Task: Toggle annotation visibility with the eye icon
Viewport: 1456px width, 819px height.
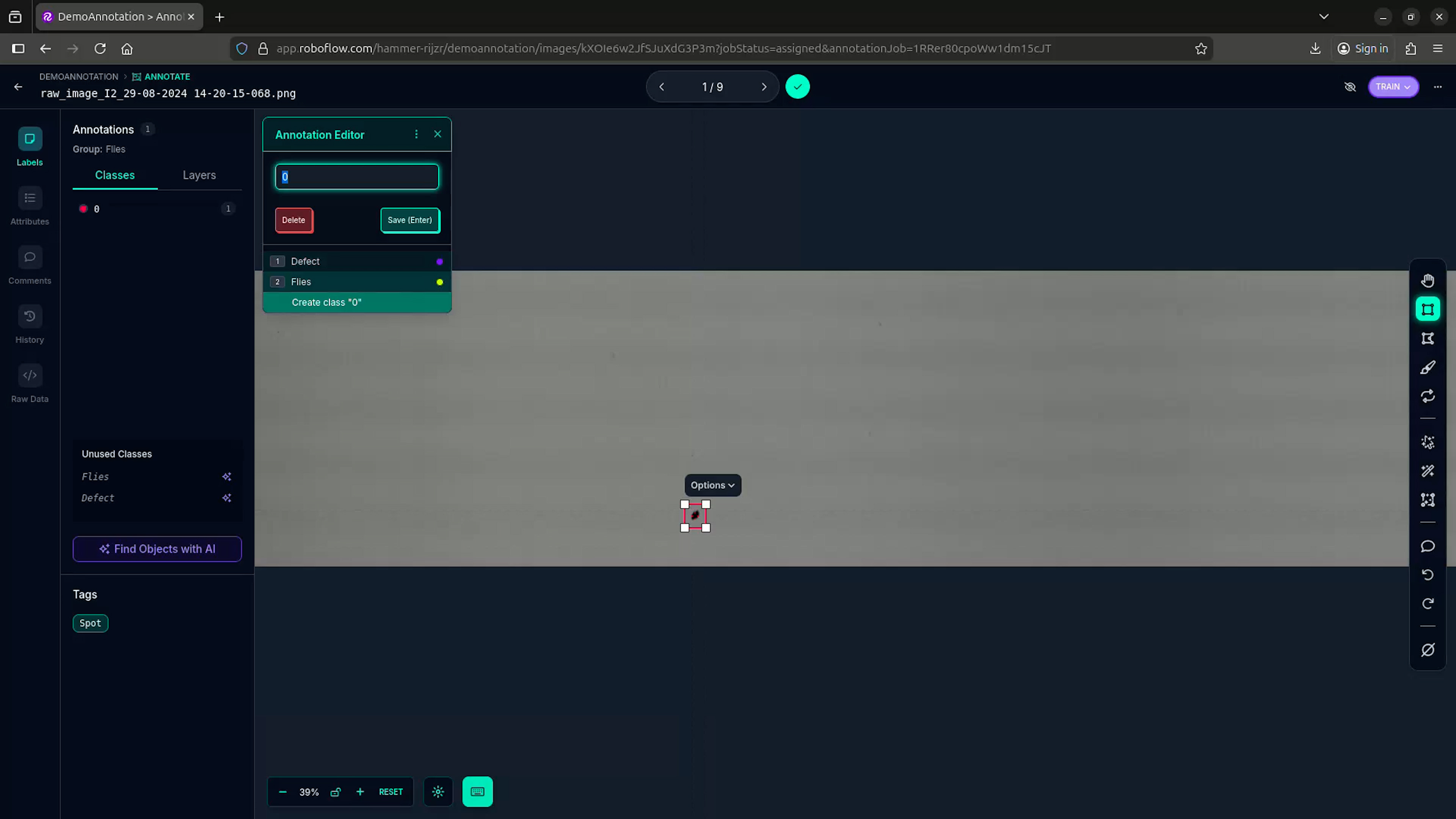Action: pyautogui.click(x=1350, y=86)
